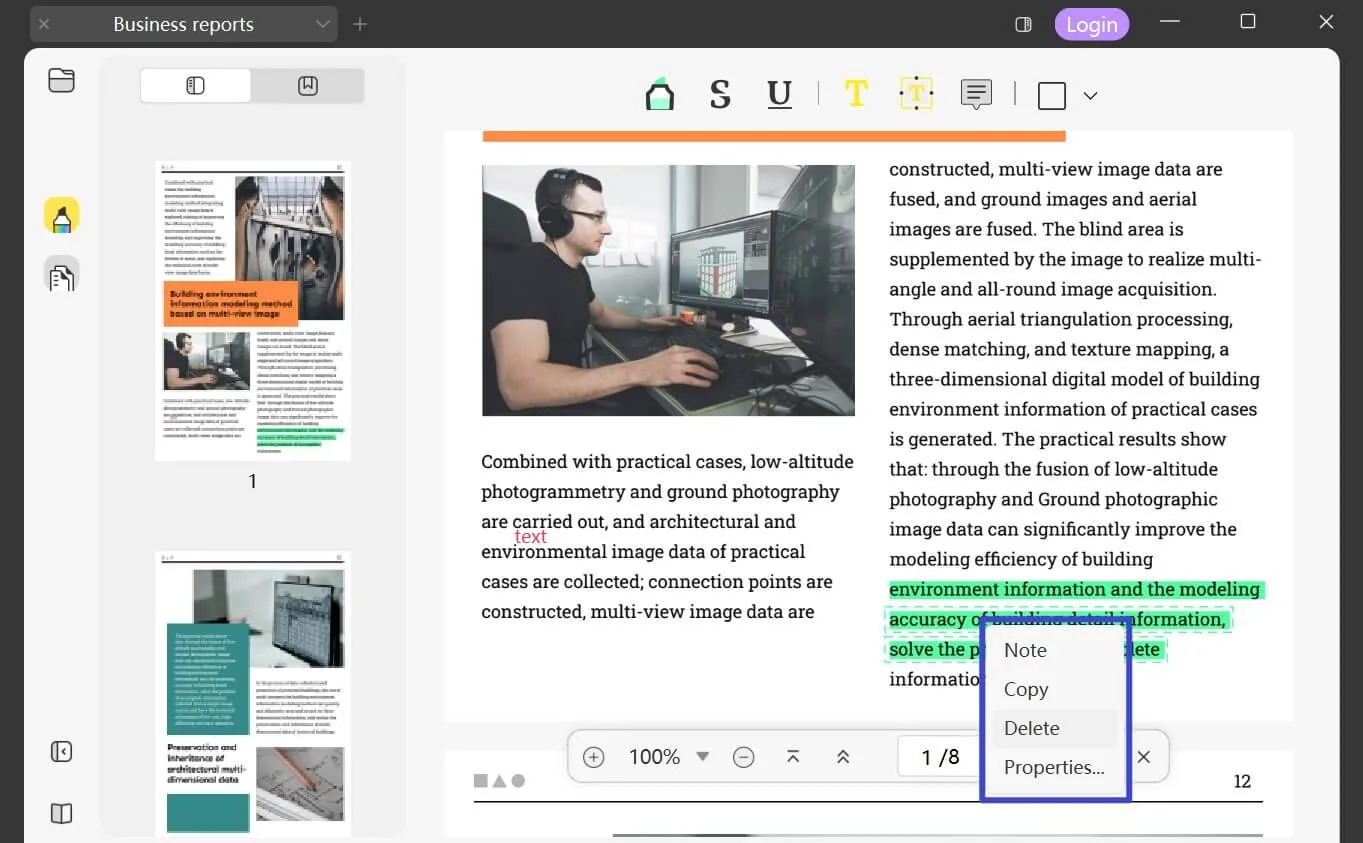Image resolution: width=1363 pixels, height=843 pixels.
Task: Select the yellow Text comment tool
Action: (856, 95)
